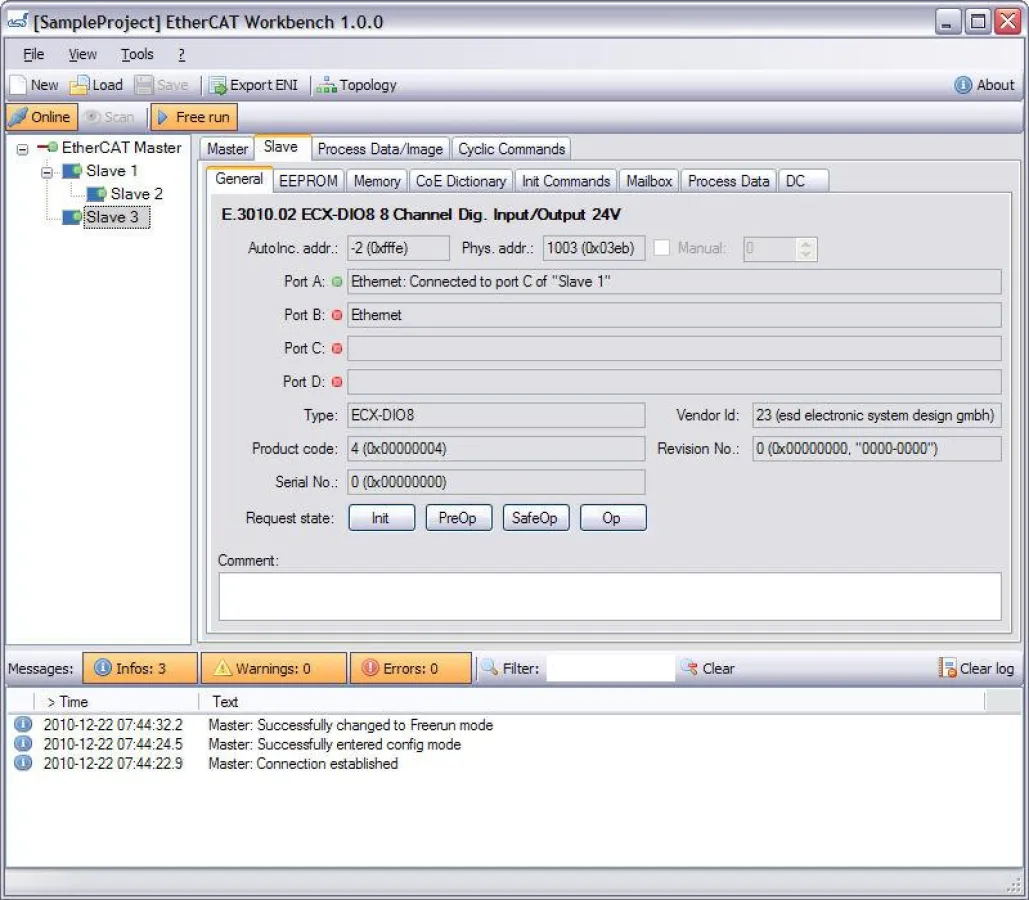This screenshot has height=900, width=1029.
Task: Request the SafeOp state
Action: point(535,517)
